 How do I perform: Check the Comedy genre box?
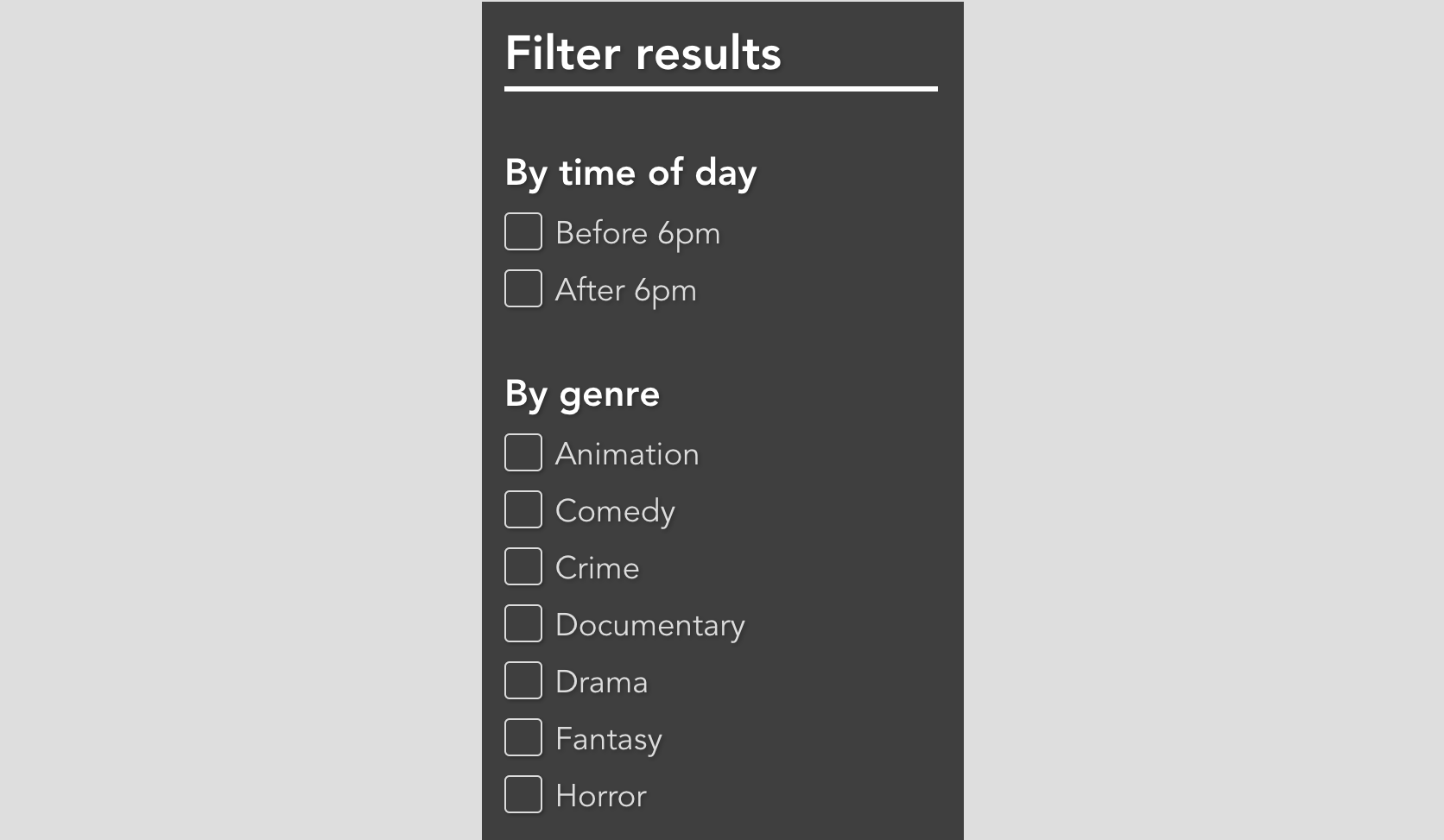click(x=523, y=509)
